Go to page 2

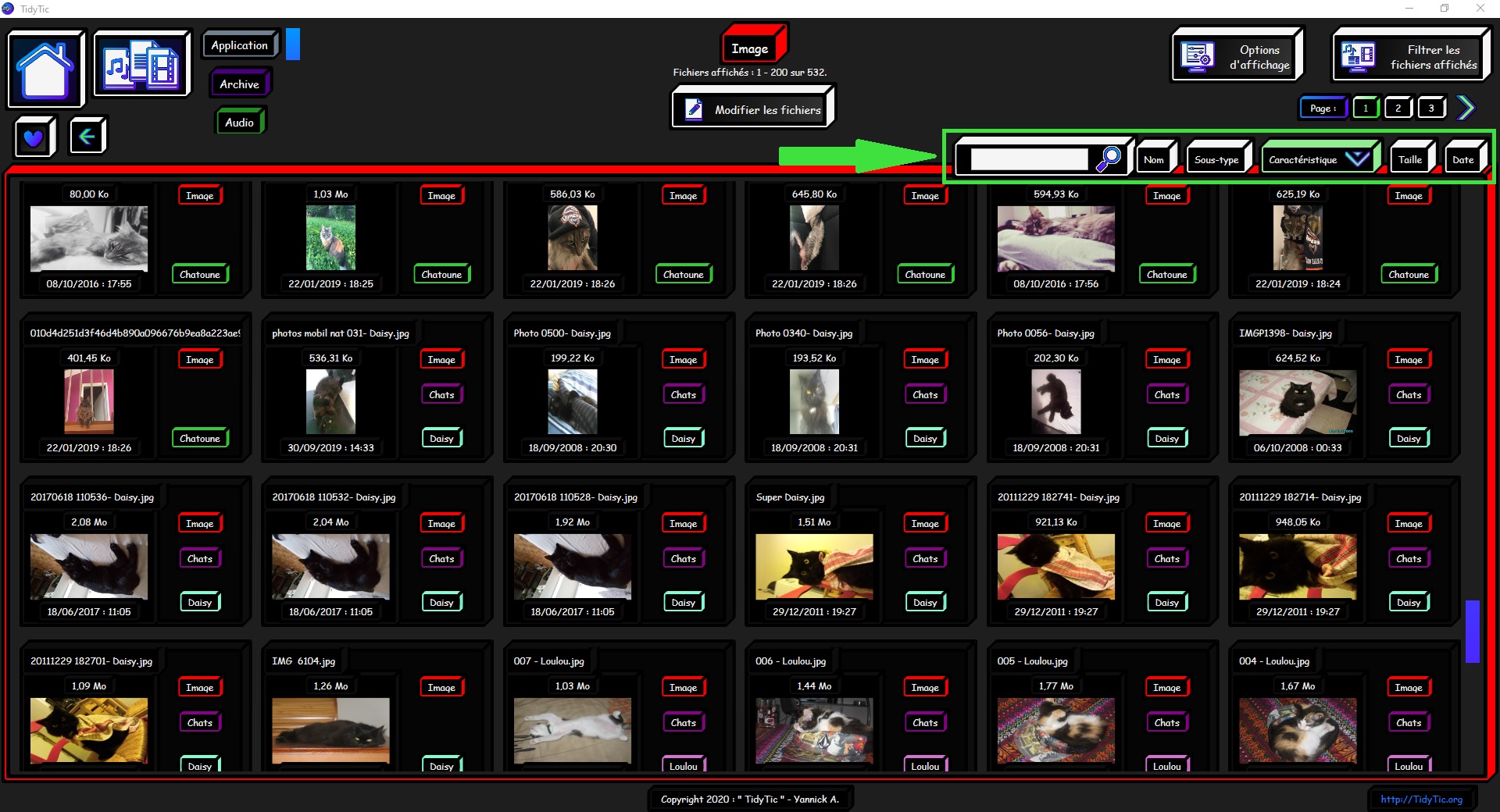coord(1398,109)
